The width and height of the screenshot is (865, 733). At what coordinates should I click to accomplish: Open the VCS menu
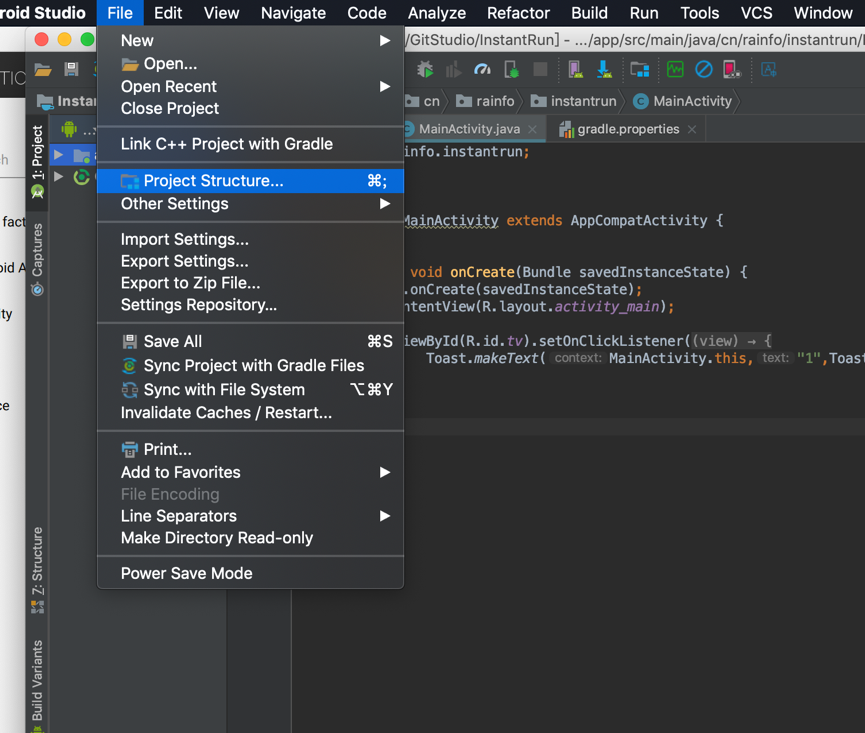pyautogui.click(x=757, y=13)
